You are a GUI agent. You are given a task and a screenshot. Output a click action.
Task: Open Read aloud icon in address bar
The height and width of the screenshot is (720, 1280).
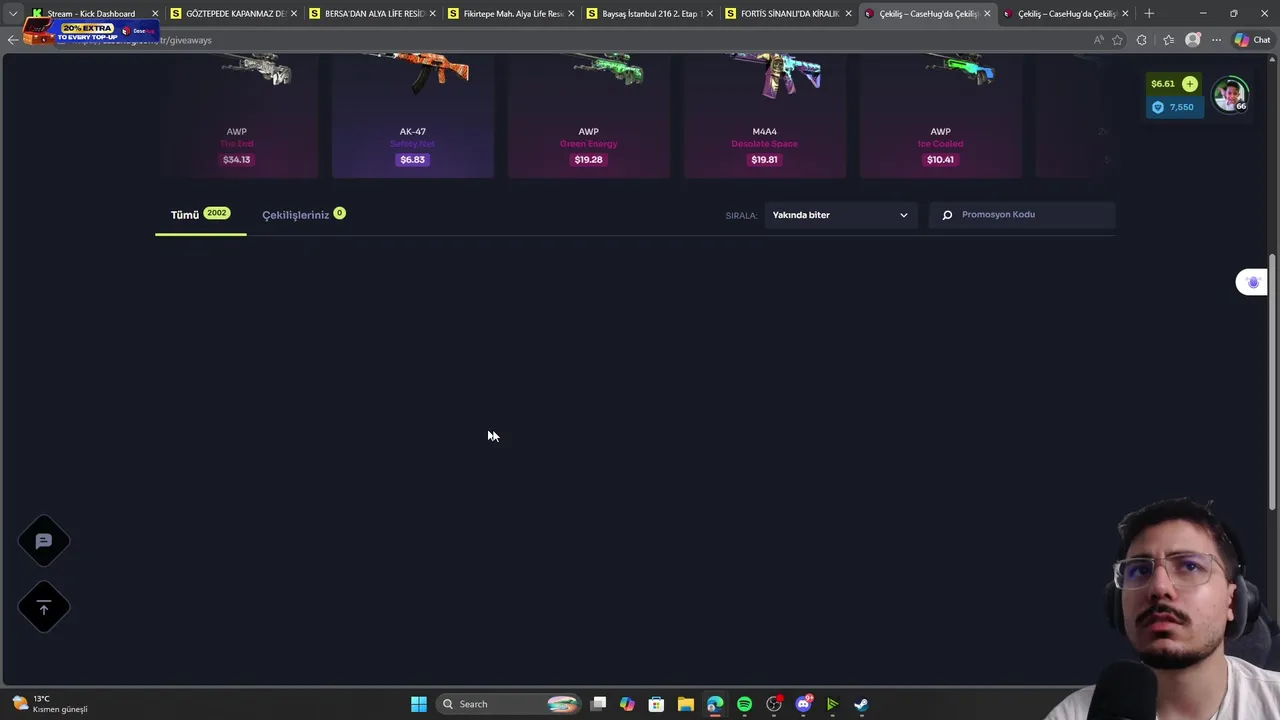(x=1098, y=40)
